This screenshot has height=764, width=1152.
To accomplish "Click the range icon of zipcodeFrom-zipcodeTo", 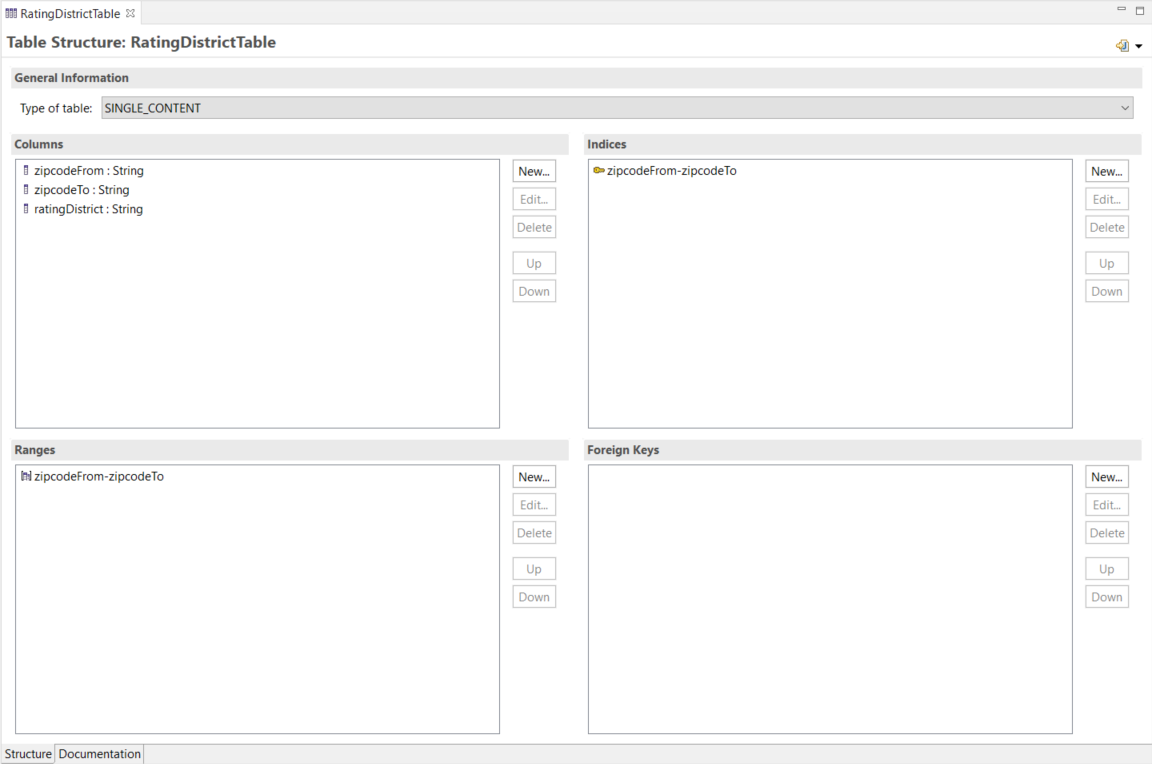I will click(x=26, y=477).
